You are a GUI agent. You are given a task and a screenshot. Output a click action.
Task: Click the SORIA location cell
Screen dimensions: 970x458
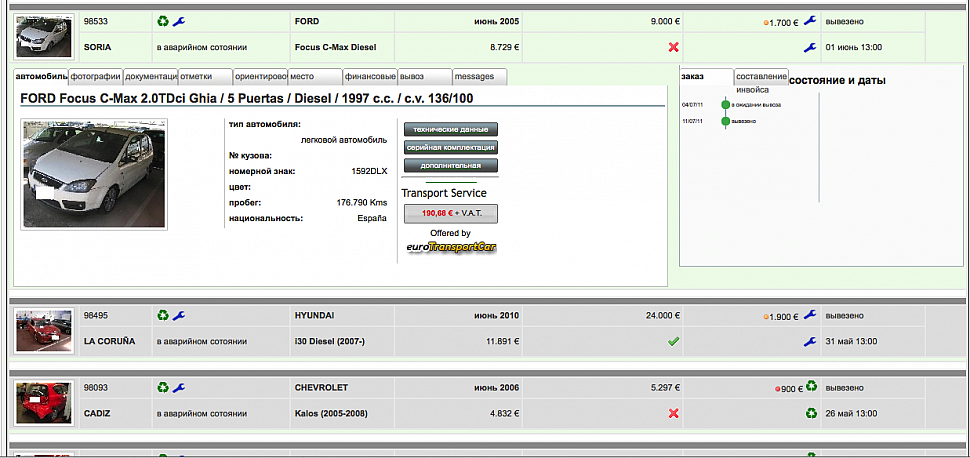click(115, 47)
